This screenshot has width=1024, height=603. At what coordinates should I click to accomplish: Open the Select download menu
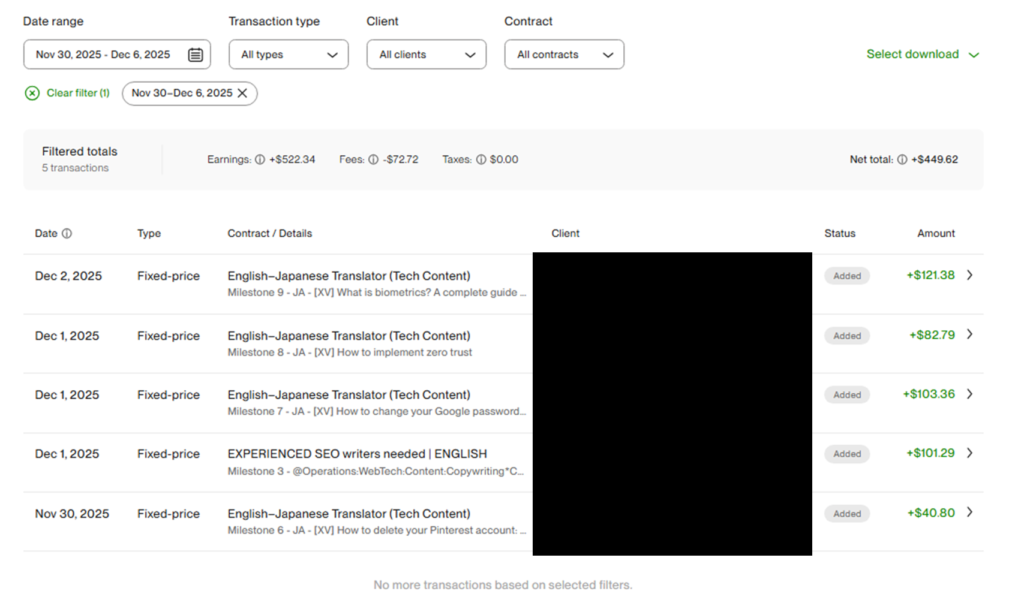point(922,55)
